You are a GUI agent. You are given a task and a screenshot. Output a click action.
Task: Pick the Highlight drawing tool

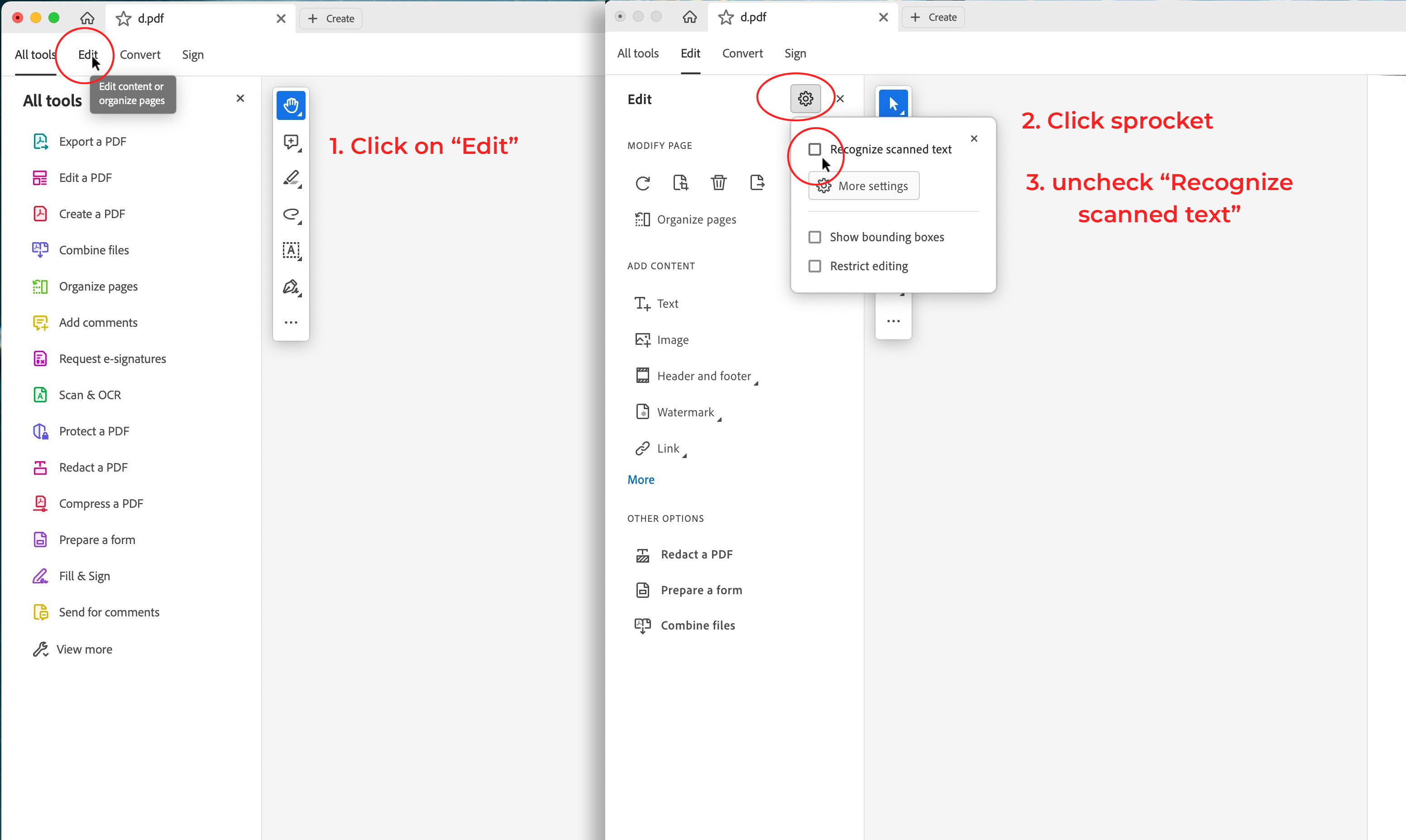(x=291, y=179)
